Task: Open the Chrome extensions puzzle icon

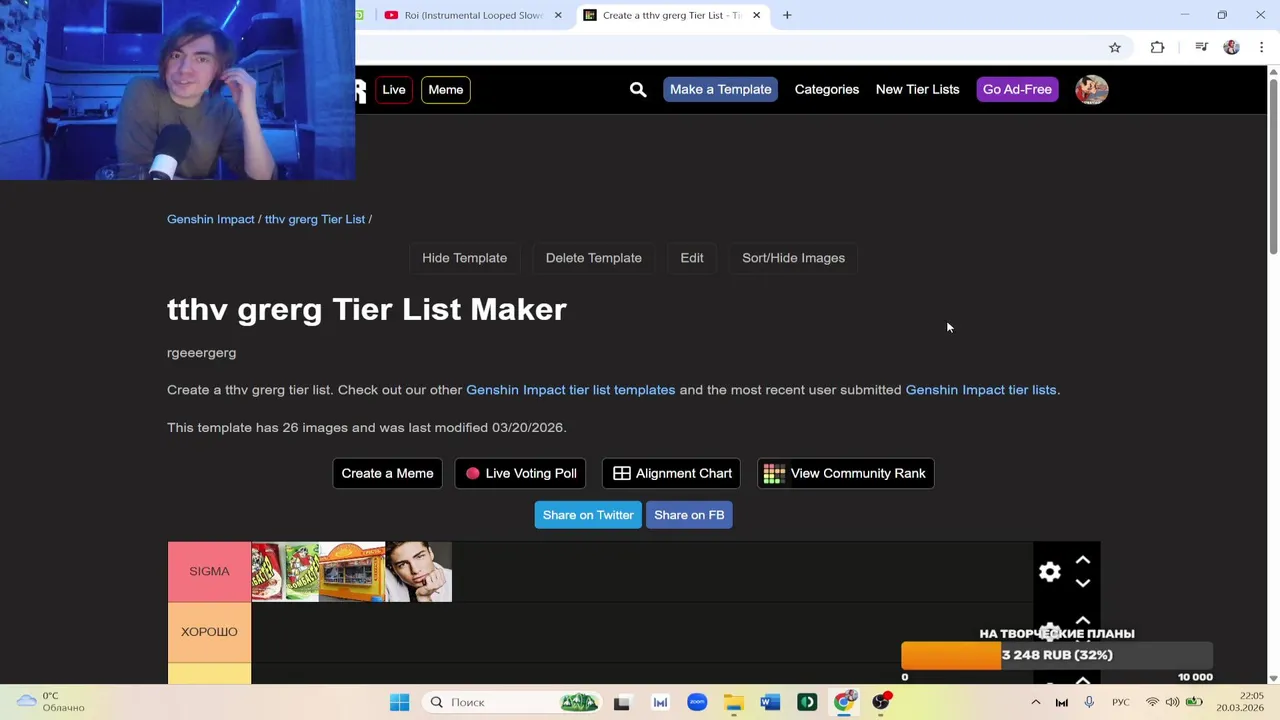Action: point(1158,47)
